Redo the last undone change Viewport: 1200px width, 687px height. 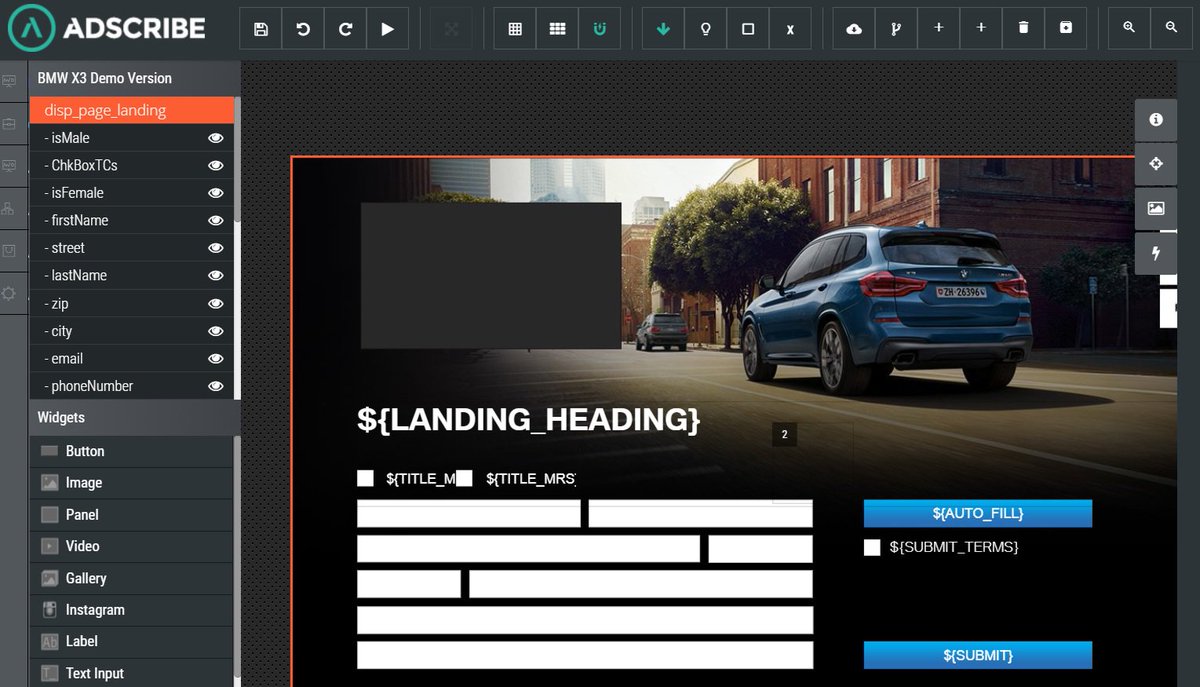[345, 30]
